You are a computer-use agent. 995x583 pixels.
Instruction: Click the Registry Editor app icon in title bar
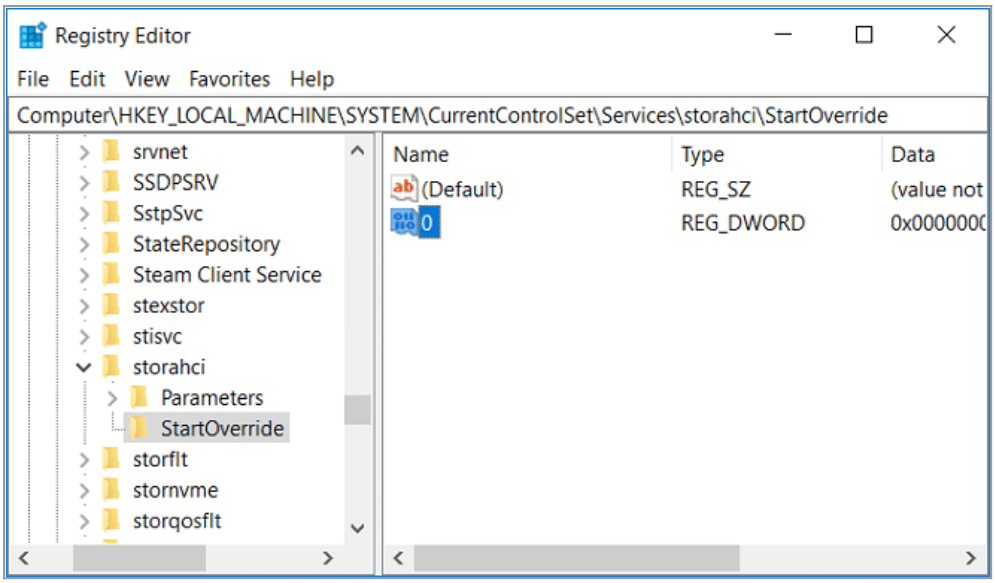click(33, 36)
